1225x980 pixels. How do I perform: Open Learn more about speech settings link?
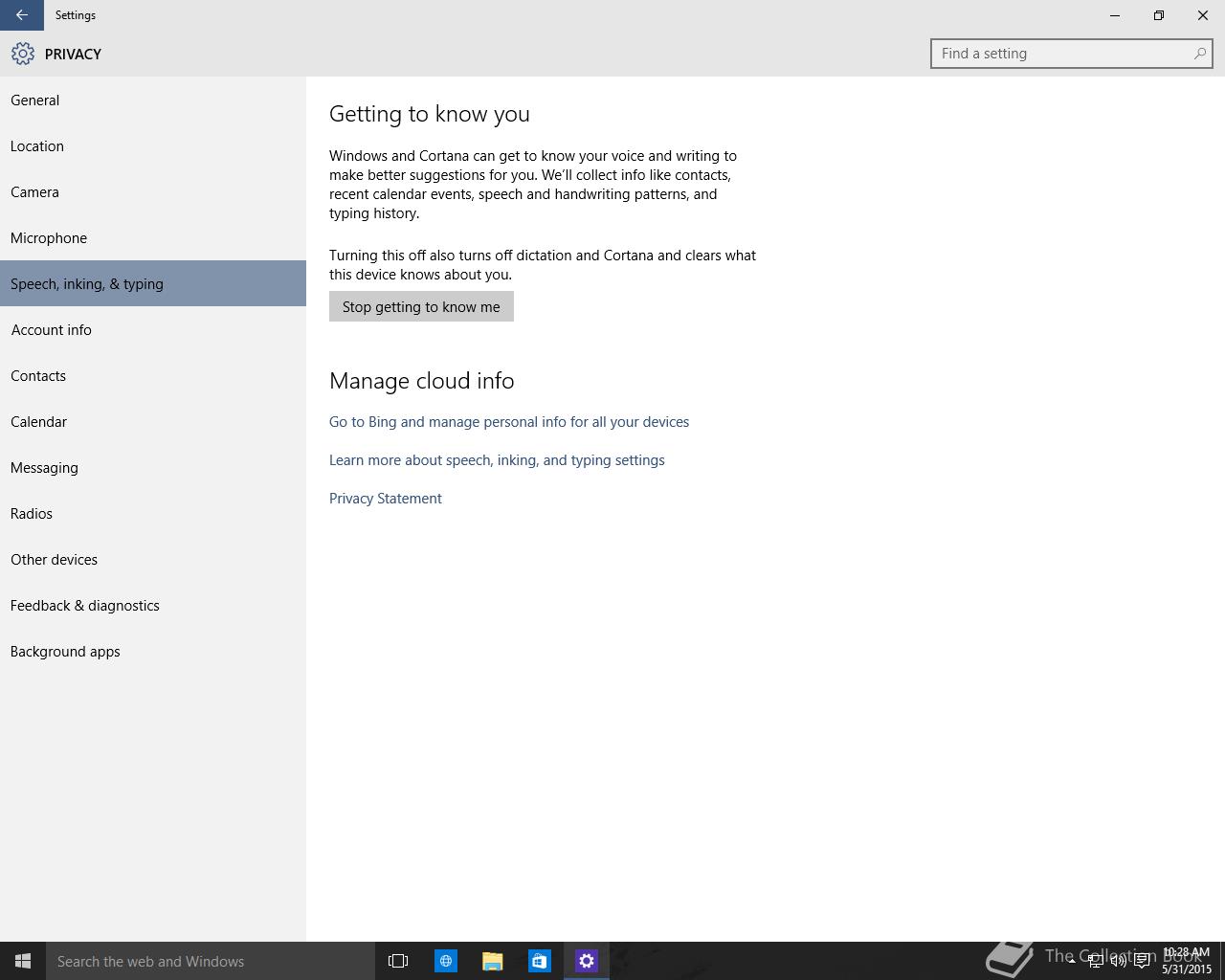pyautogui.click(x=497, y=460)
